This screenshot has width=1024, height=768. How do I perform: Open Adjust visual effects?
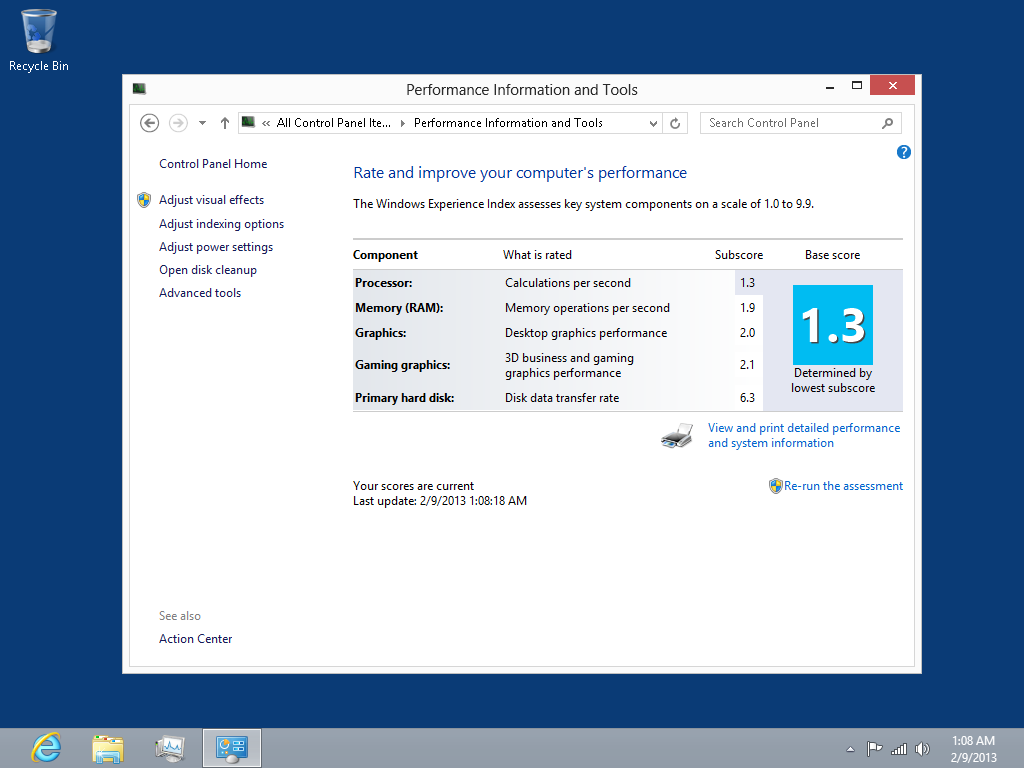(x=212, y=200)
